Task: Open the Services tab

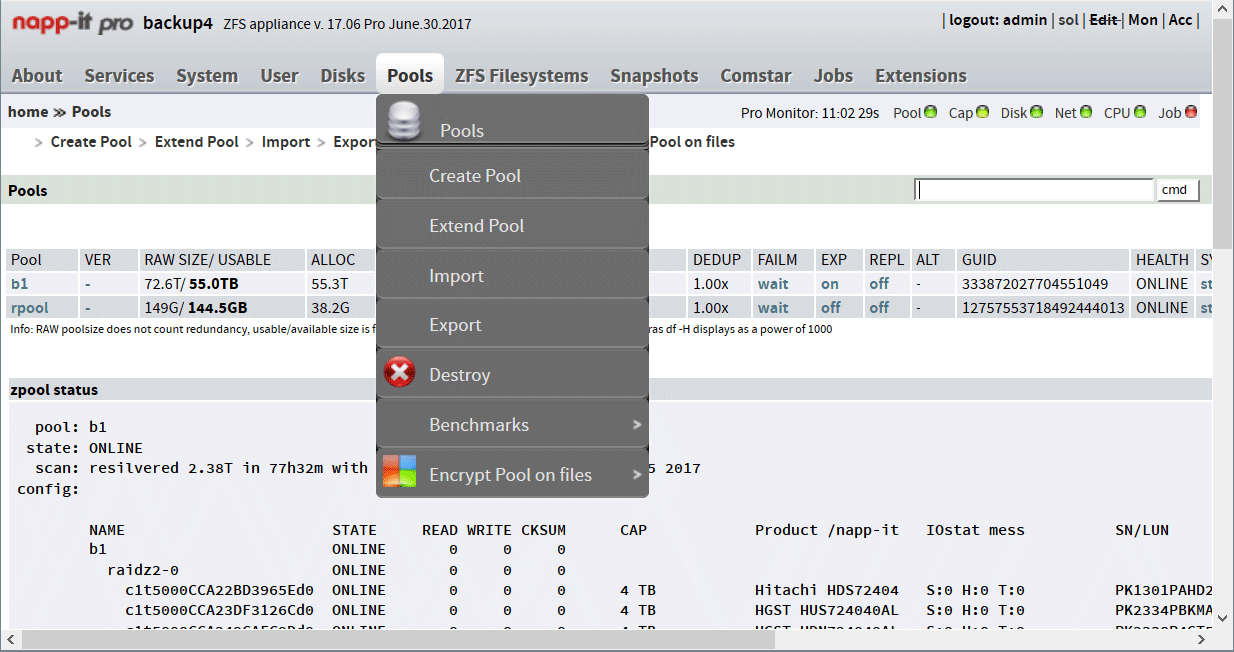Action: (119, 76)
